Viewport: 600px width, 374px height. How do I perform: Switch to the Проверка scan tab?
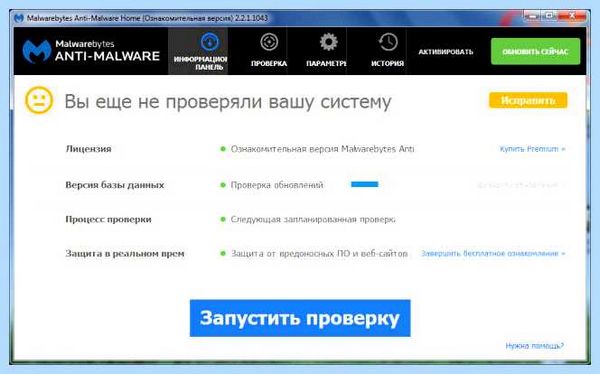(269, 51)
